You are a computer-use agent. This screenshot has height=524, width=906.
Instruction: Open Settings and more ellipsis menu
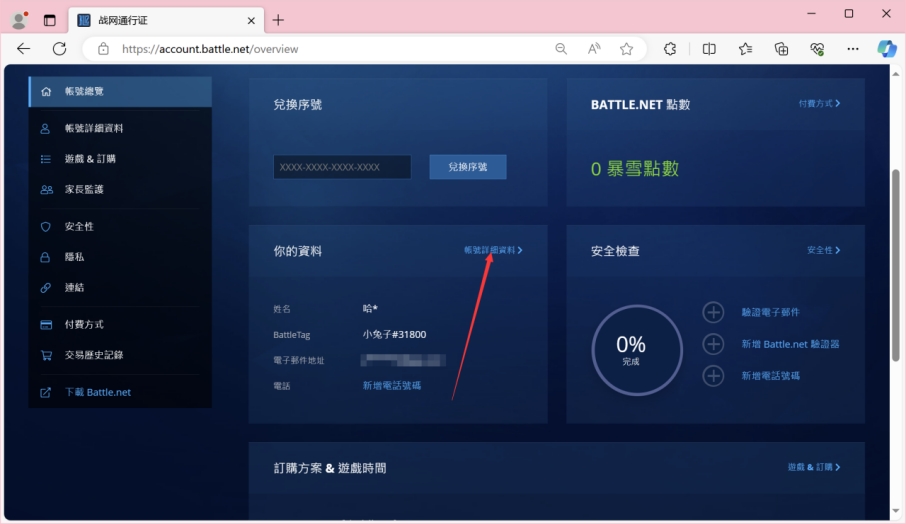[853, 49]
